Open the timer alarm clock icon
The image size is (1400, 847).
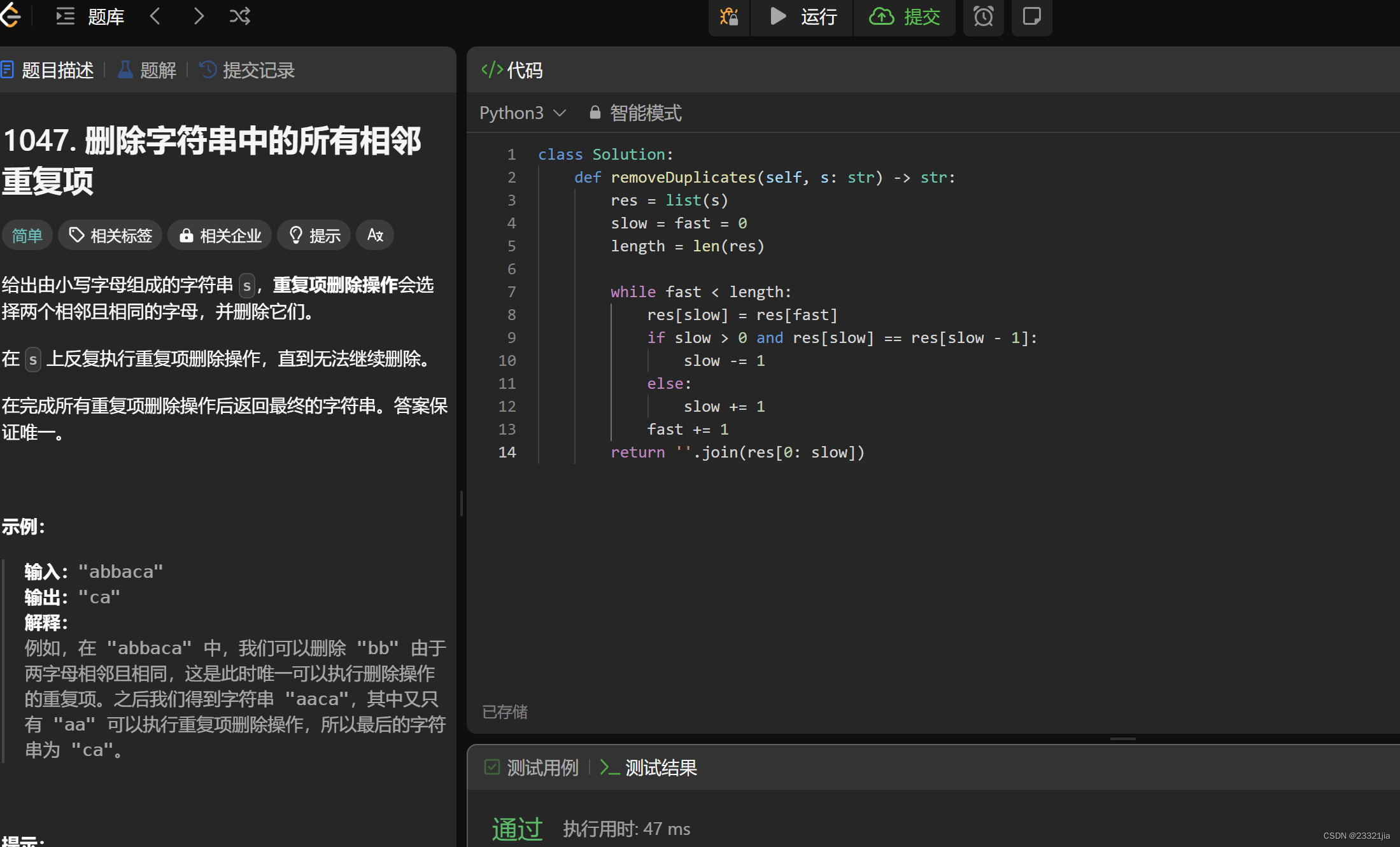(983, 17)
